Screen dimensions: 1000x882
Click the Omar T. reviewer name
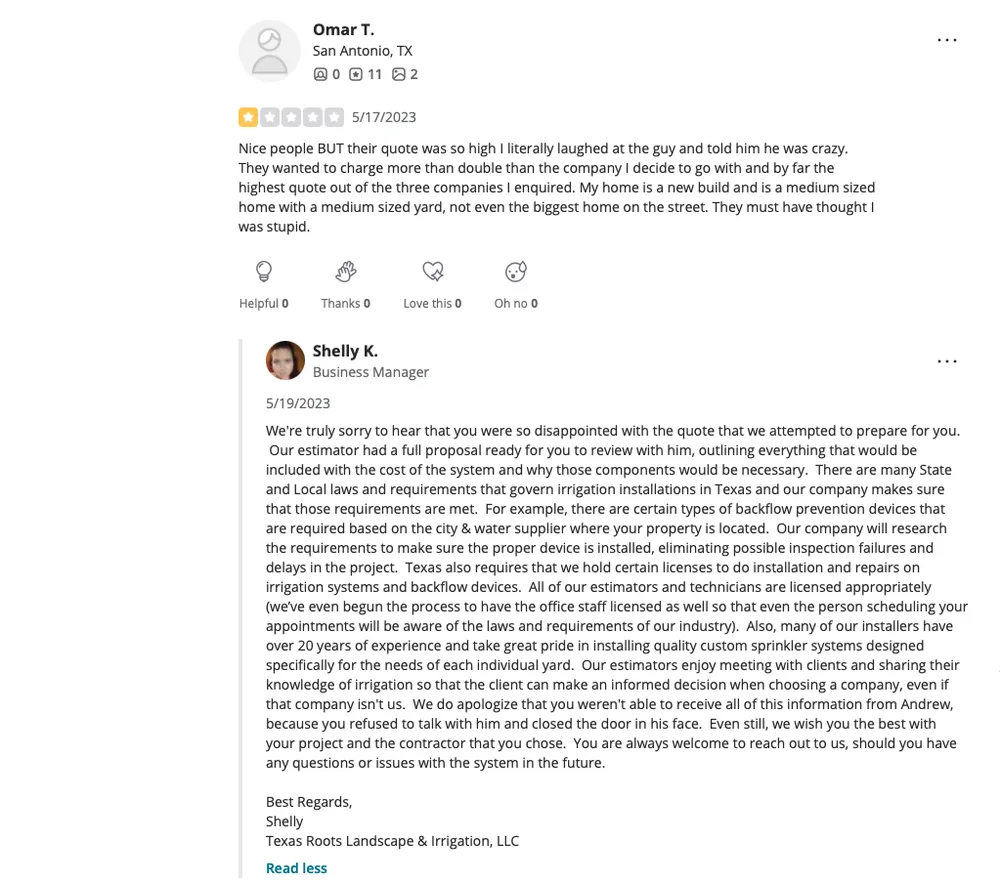pyautogui.click(x=343, y=30)
